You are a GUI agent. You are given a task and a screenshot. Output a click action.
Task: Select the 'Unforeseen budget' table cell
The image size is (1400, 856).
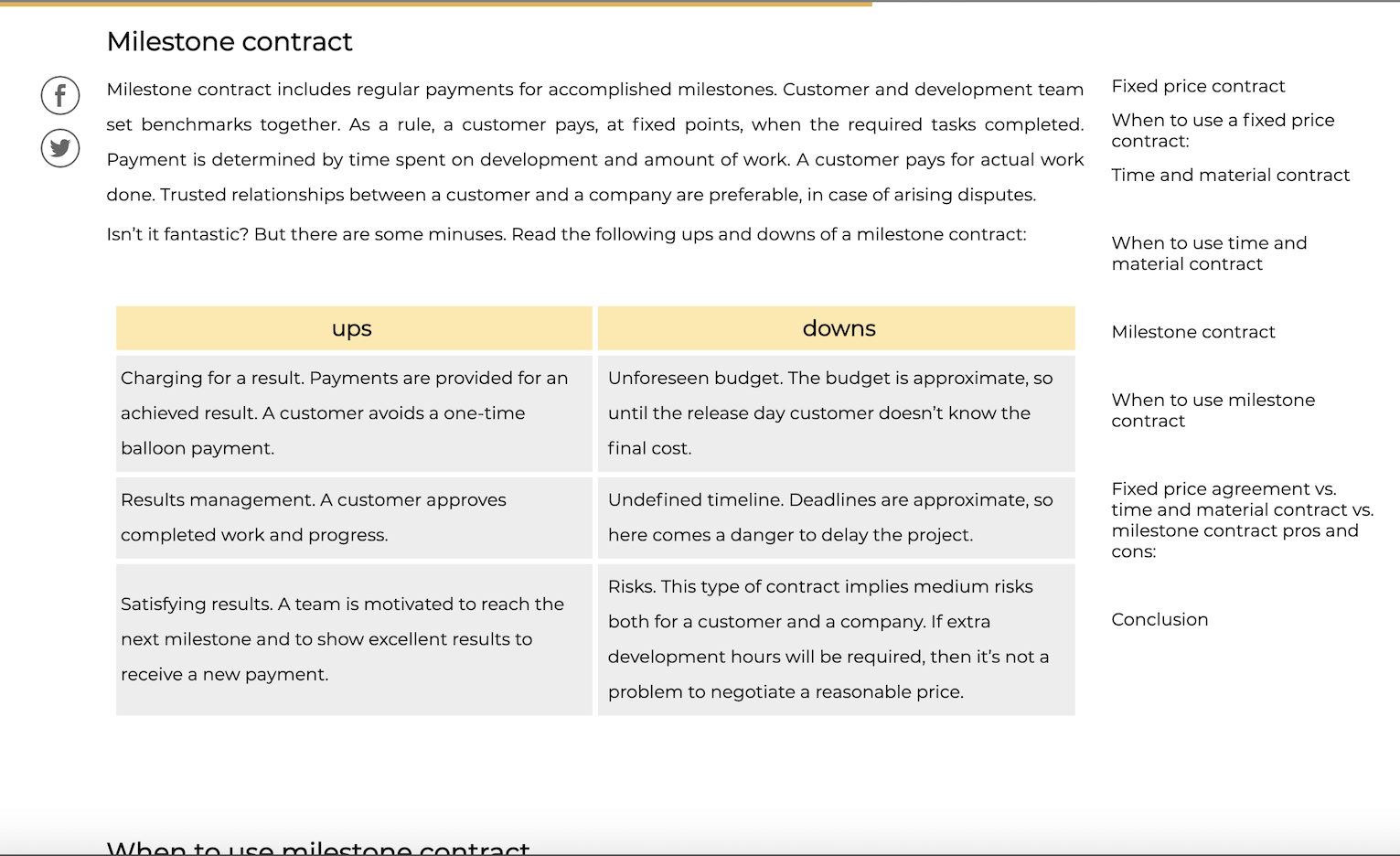point(836,412)
